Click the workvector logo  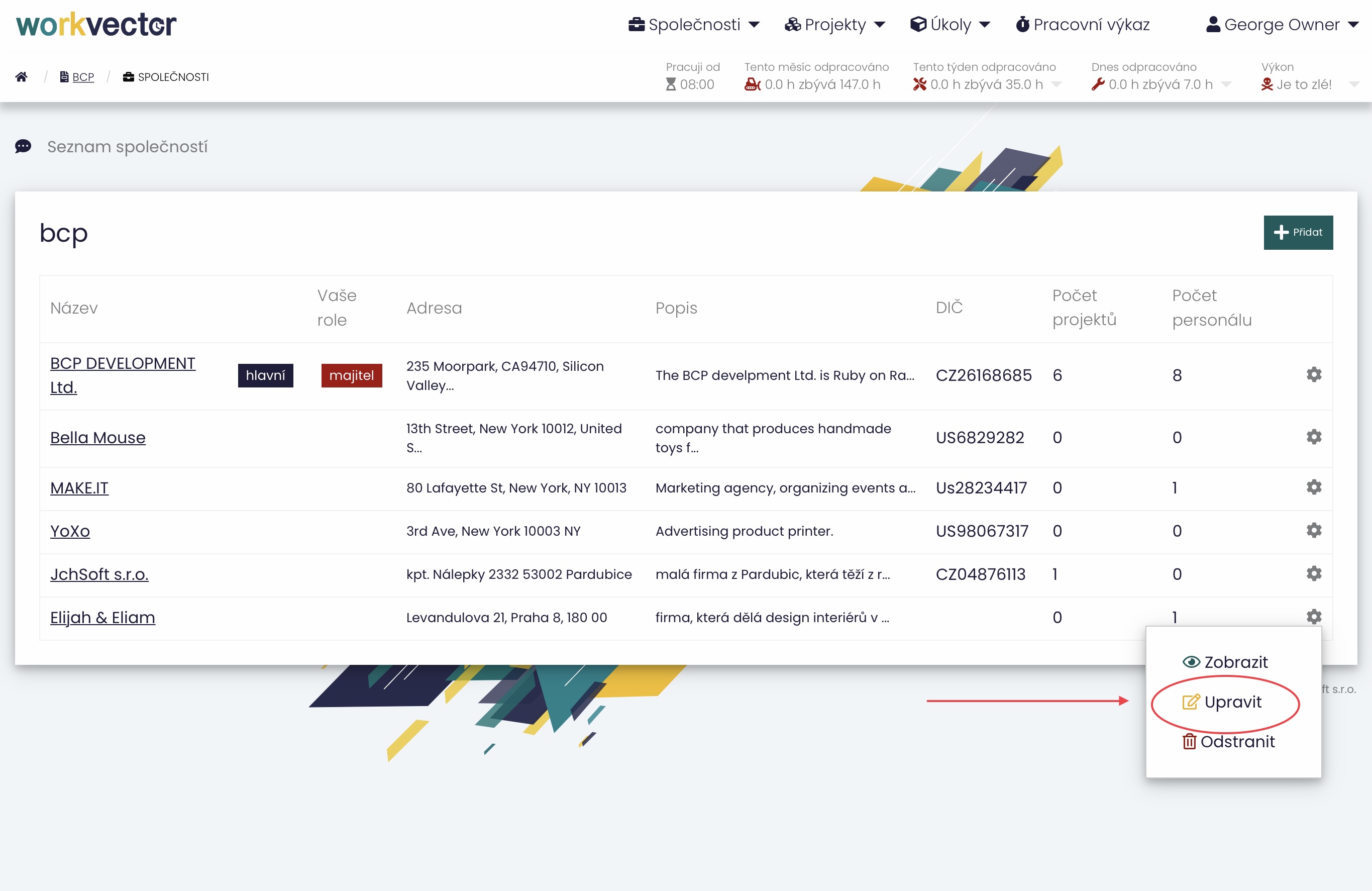[x=96, y=24]
